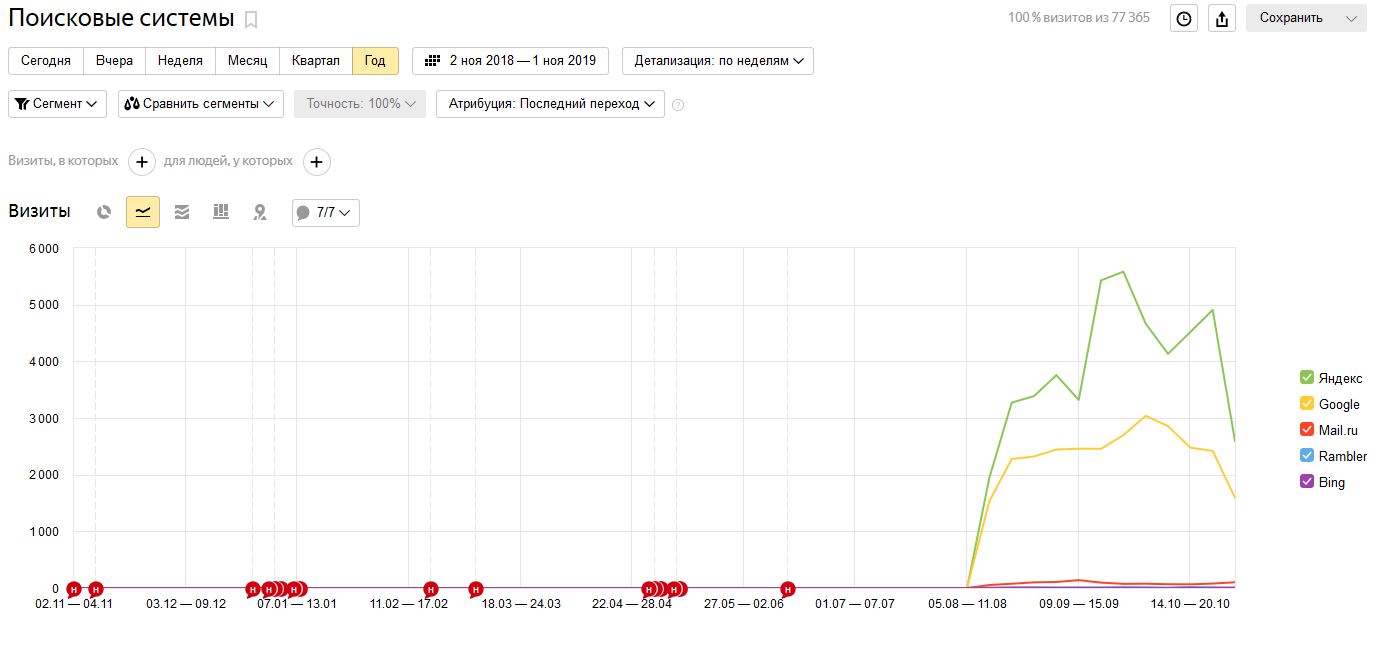This screenshot has height=645, width=1385.
Task: Open the date range 2 ноя 2018 picker
Action: pos(510,61)
